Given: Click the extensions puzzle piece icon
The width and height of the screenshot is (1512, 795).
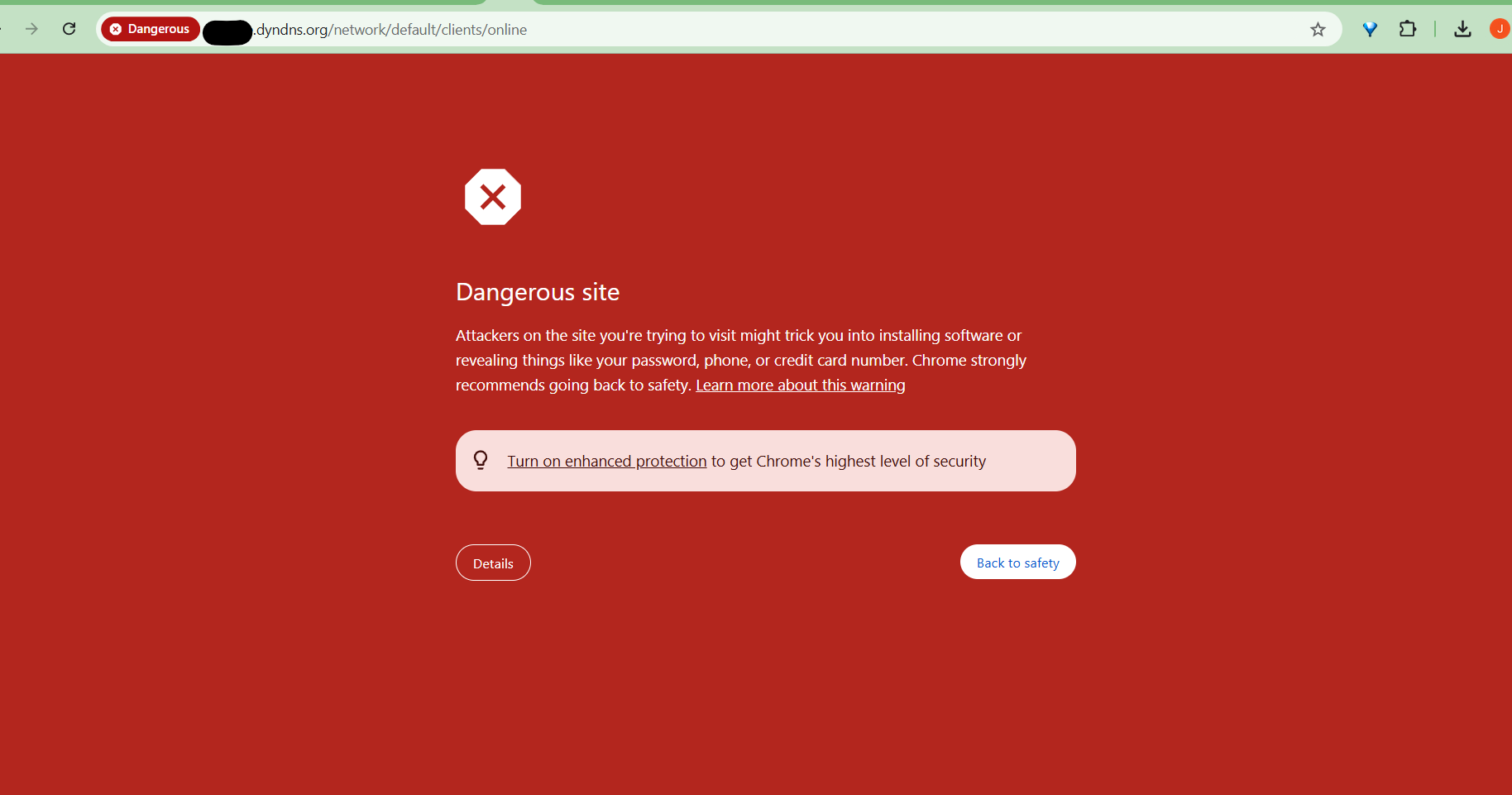Looking at the screenshot, I should click(x=1408, y=29).
